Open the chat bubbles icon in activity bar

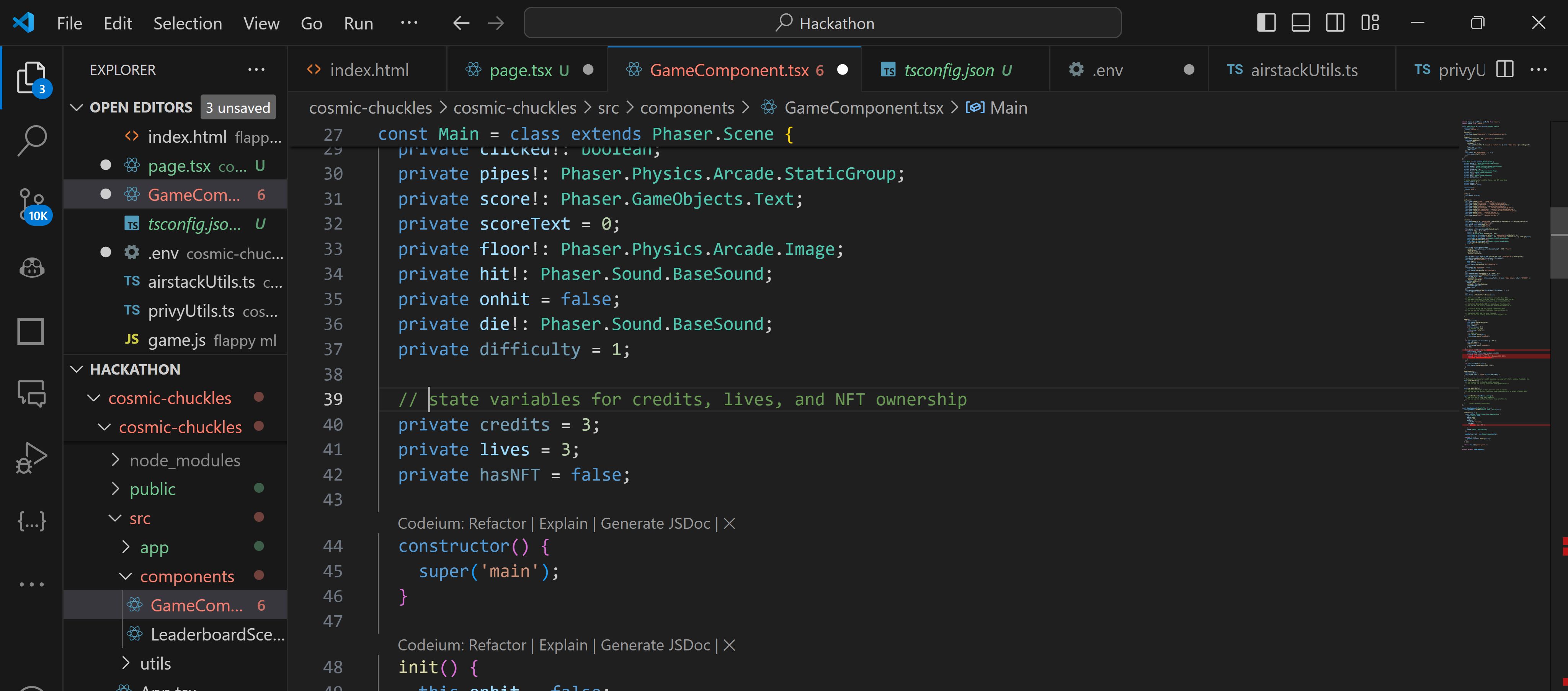coord(31,394)
